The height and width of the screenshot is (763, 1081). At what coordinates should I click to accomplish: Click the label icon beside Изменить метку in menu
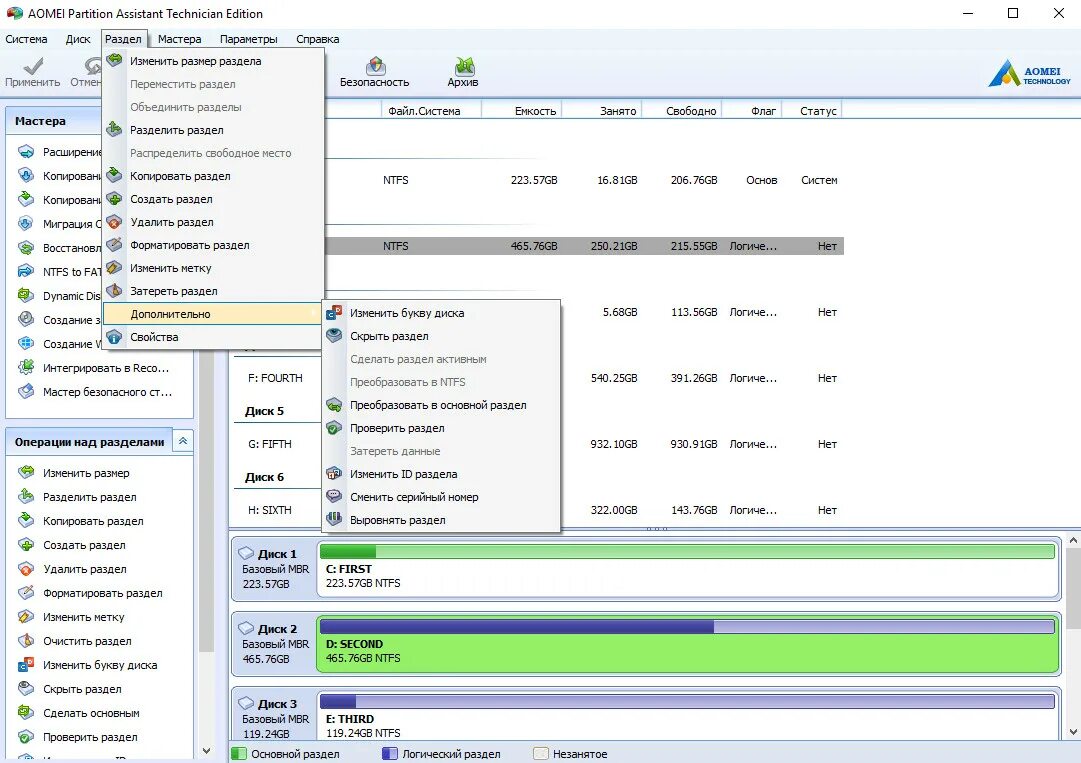(114, 267)
